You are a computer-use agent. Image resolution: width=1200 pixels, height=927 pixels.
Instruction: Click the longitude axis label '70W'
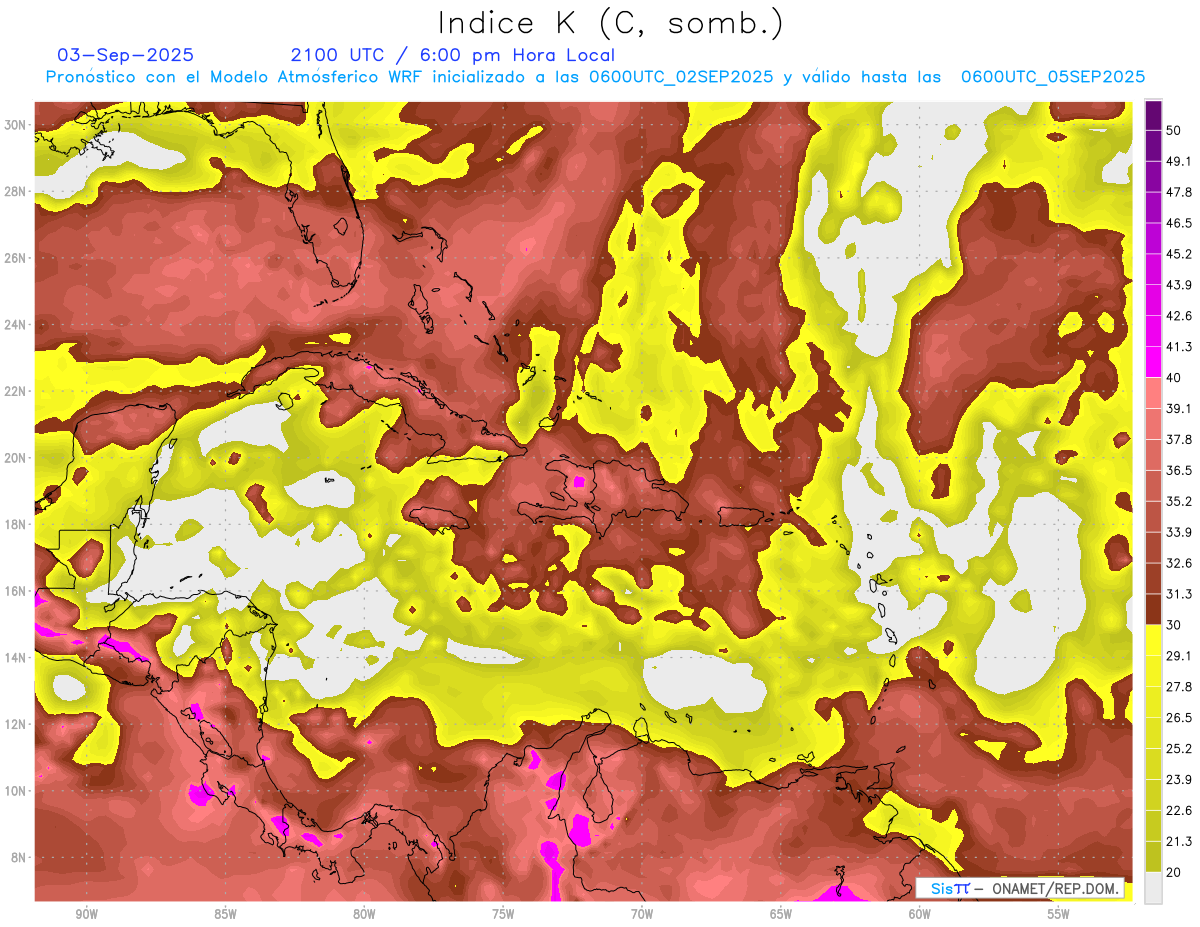[x=642, y=914]
